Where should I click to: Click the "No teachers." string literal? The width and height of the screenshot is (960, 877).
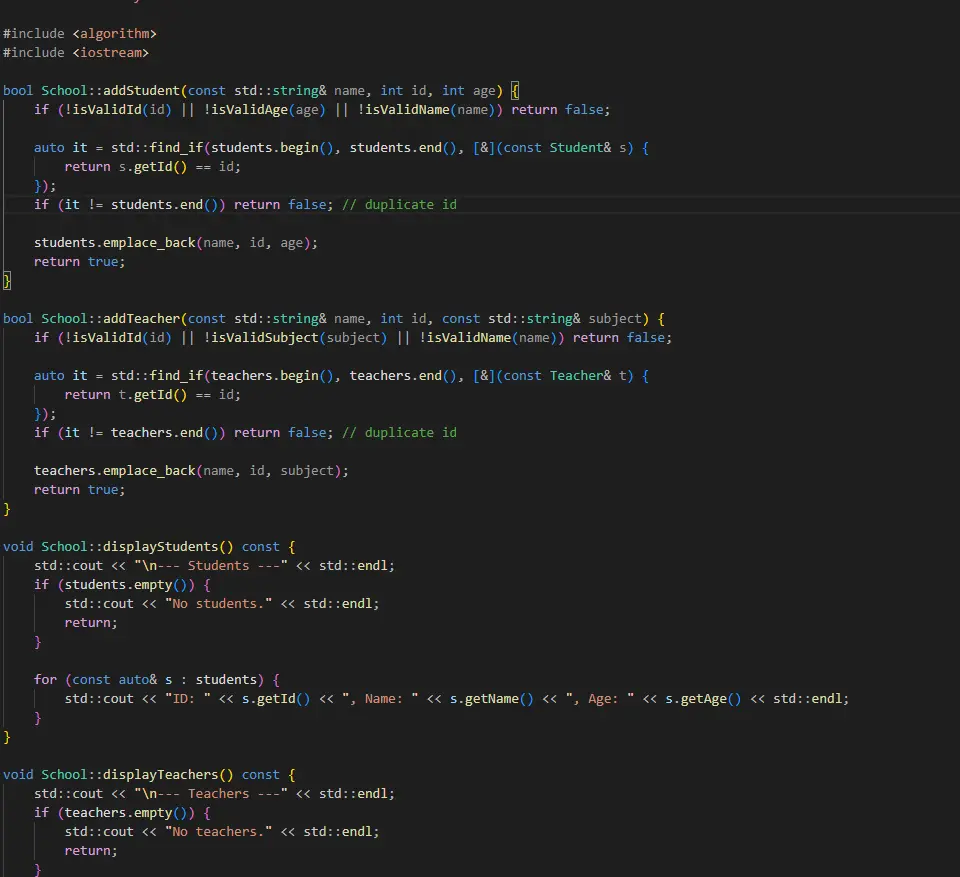click(x=219, y=831)
